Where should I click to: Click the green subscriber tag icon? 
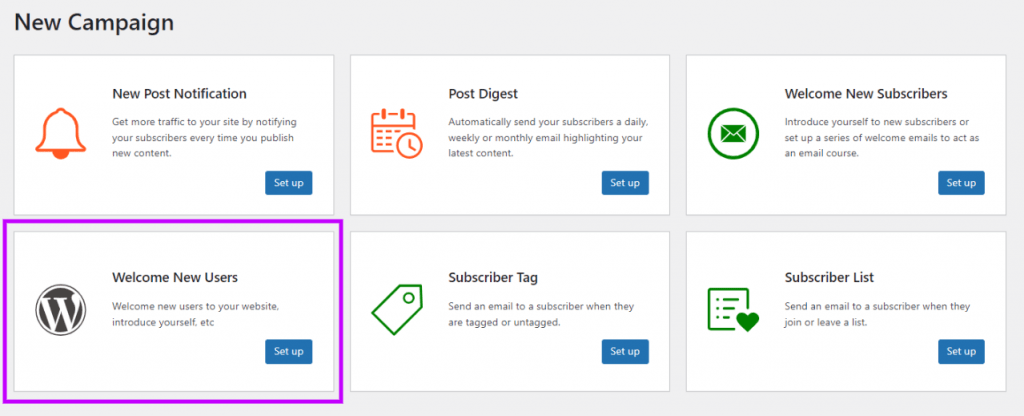point(397,310)
